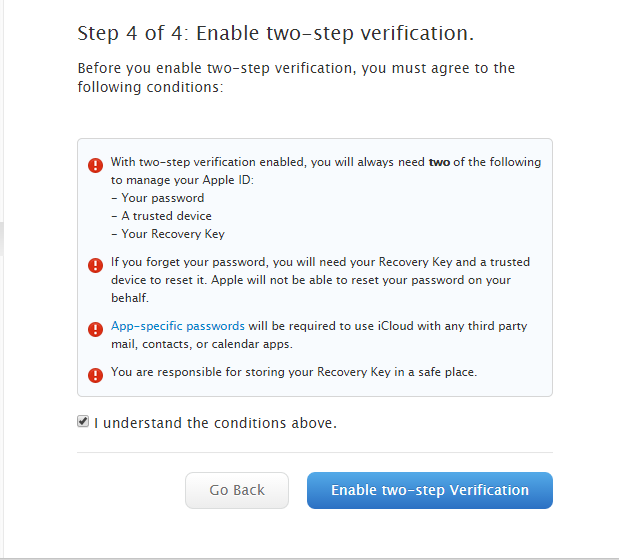Click the 'Before you enable' intro paragraph
The width and height of the screenshot is (619, 560).
click(x=296, y=77)
